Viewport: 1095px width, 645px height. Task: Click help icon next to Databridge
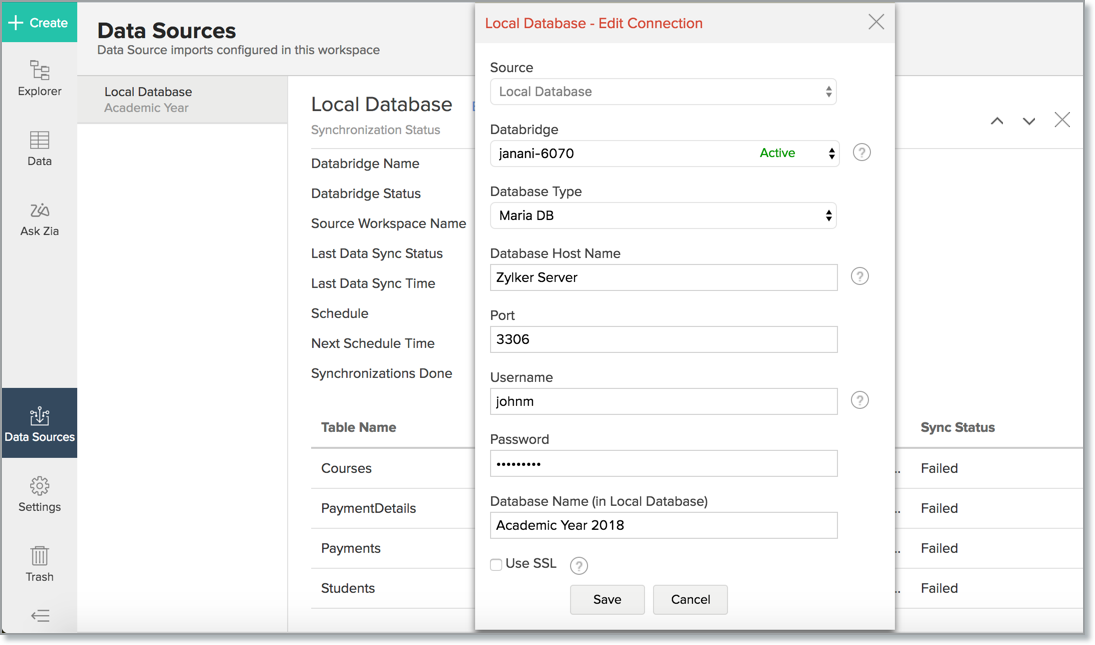pos(861,153)
